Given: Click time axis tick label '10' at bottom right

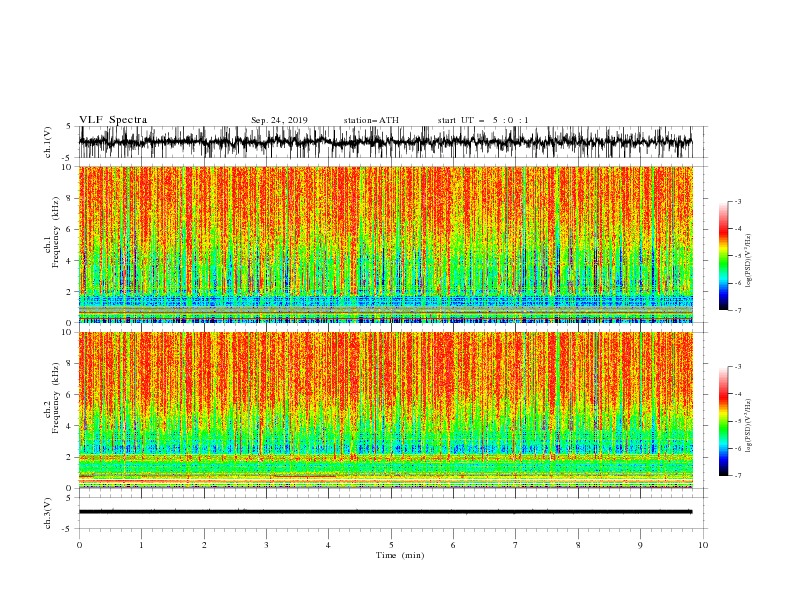Looking at the screenshot, I should [x=703, y=545].
